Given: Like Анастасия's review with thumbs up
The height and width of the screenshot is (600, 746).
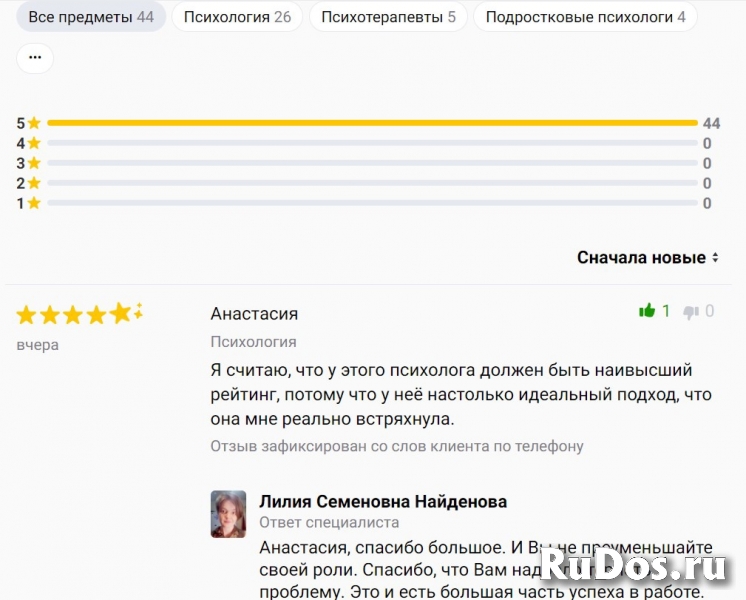Looking at the screenshot, I should tap(647, 311).
